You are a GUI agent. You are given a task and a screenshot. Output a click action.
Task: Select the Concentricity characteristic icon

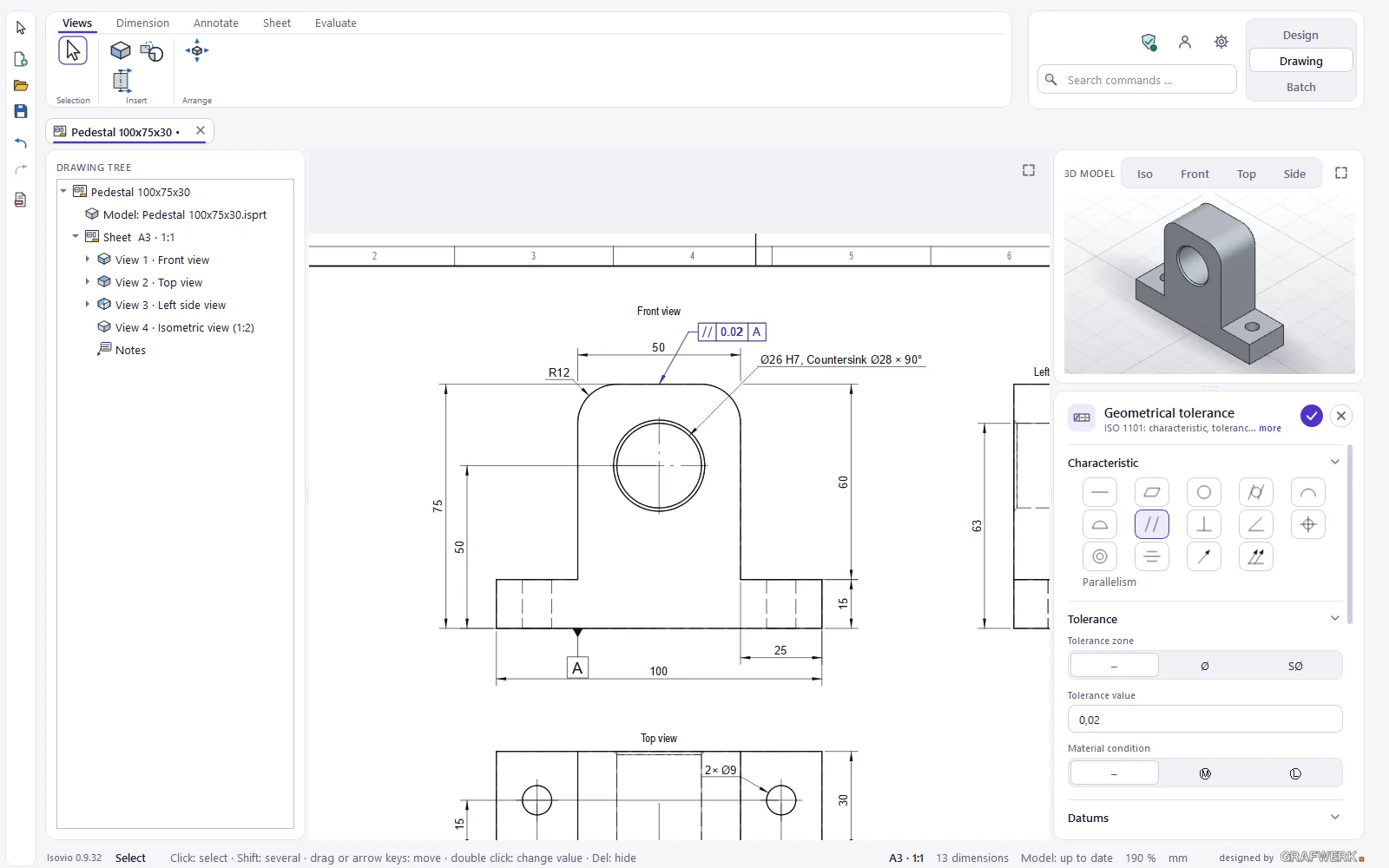(x=1100, y=556)
